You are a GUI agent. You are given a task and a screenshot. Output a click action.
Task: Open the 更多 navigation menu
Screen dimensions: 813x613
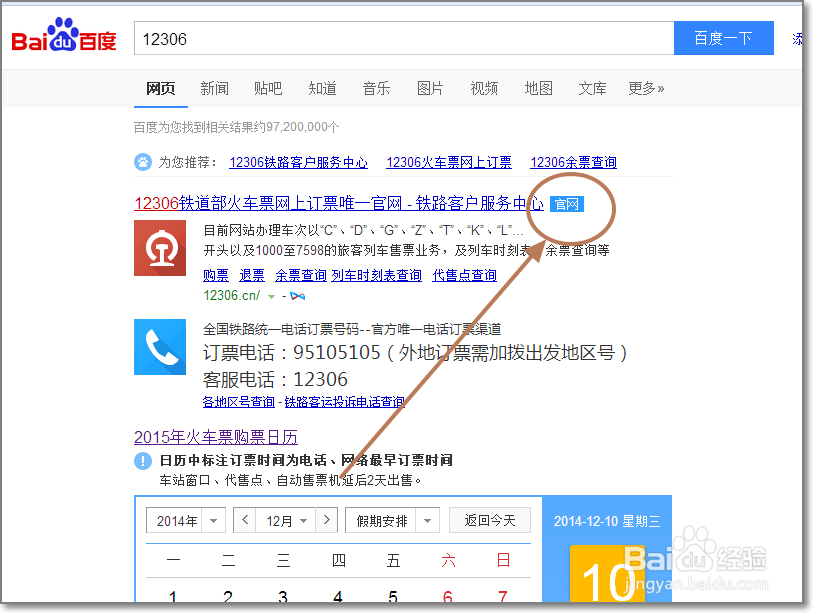pos(646,88)
